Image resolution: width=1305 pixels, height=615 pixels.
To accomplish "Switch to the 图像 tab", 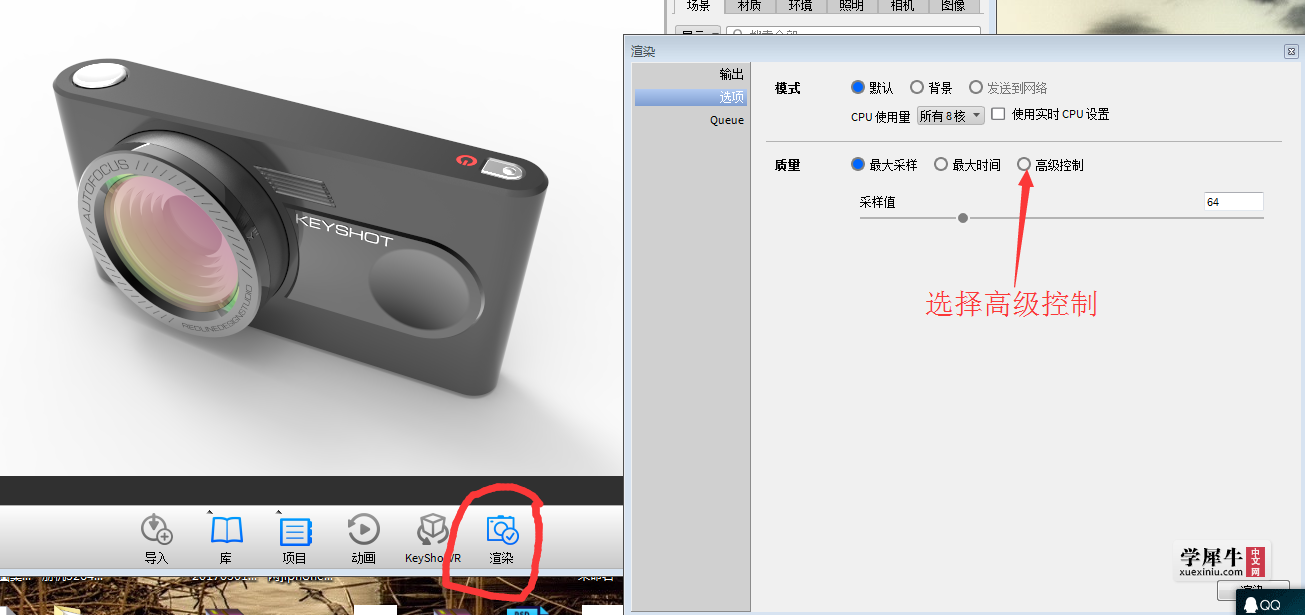I will 953,6.
